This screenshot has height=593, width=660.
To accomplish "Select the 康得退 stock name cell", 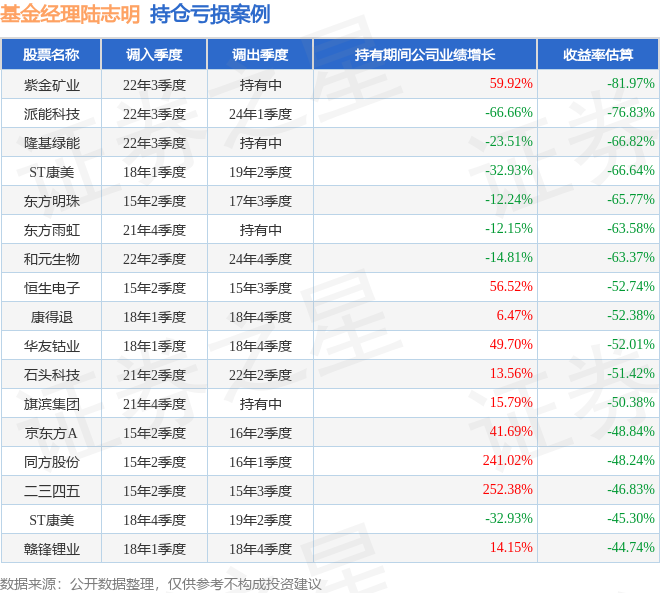I will [51, 317].
